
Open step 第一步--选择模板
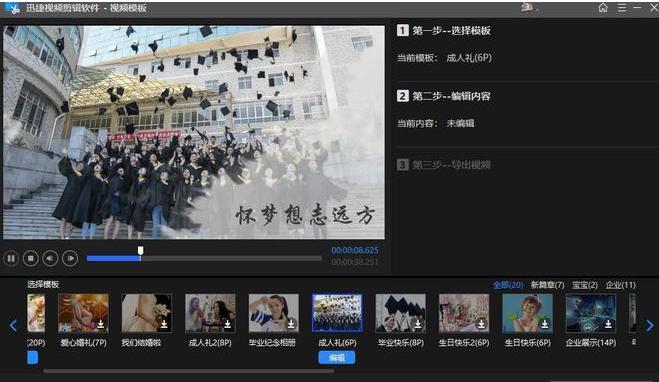pyautogui.click(x=444, y=30)
